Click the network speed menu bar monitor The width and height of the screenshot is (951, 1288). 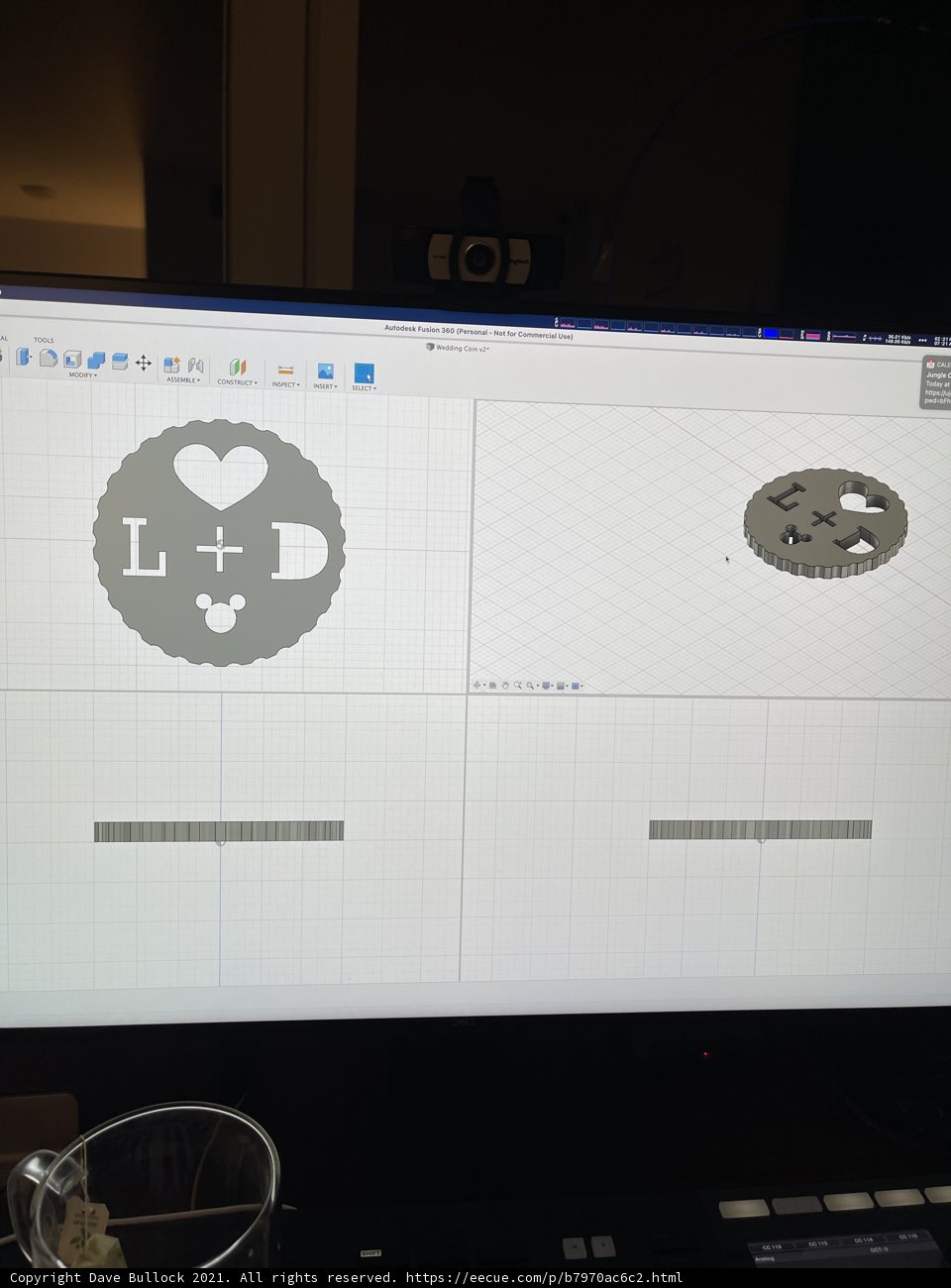click(x=898, y=339)
